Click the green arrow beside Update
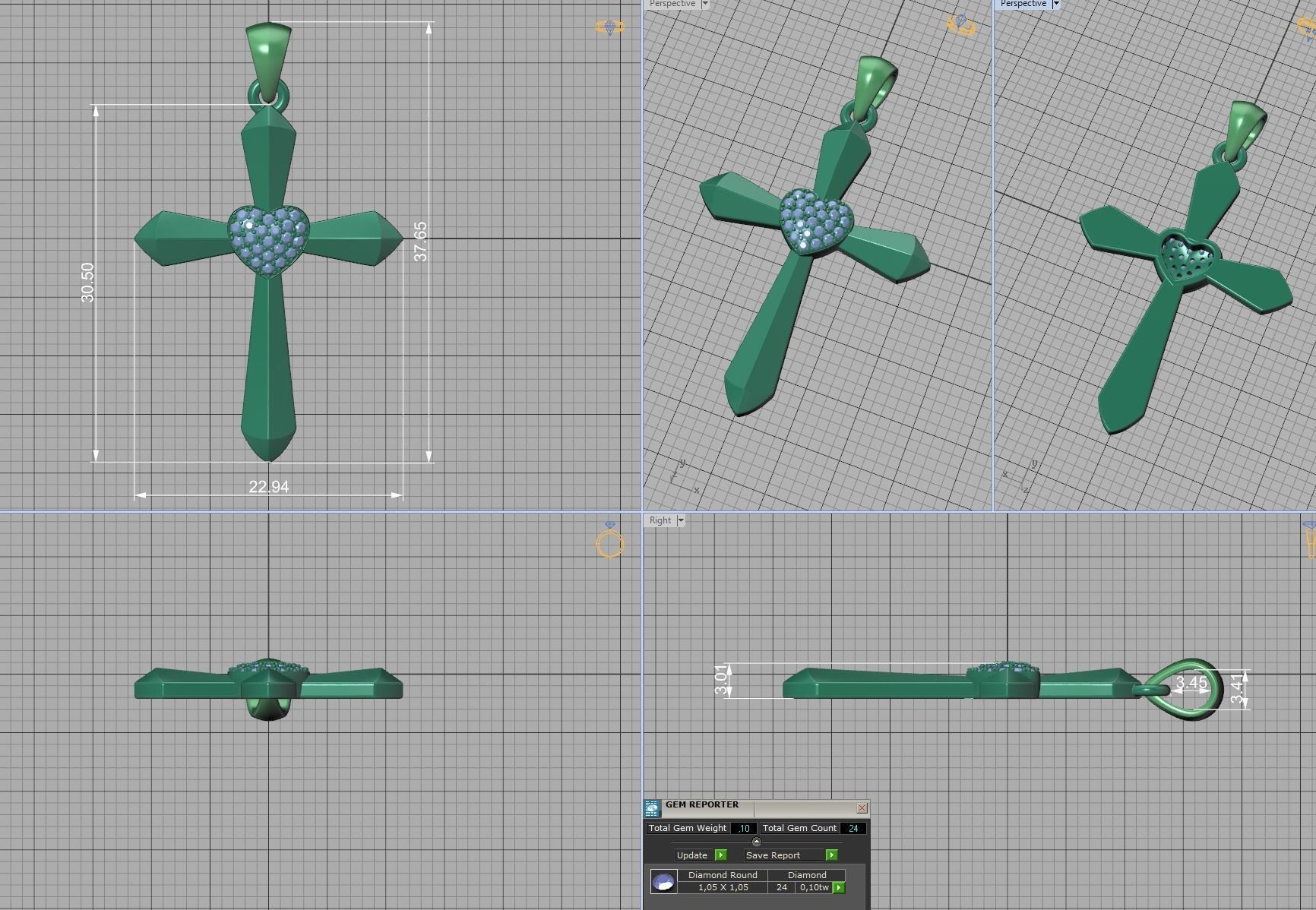This screenshot has height=910, width=1316. [720, 855]
